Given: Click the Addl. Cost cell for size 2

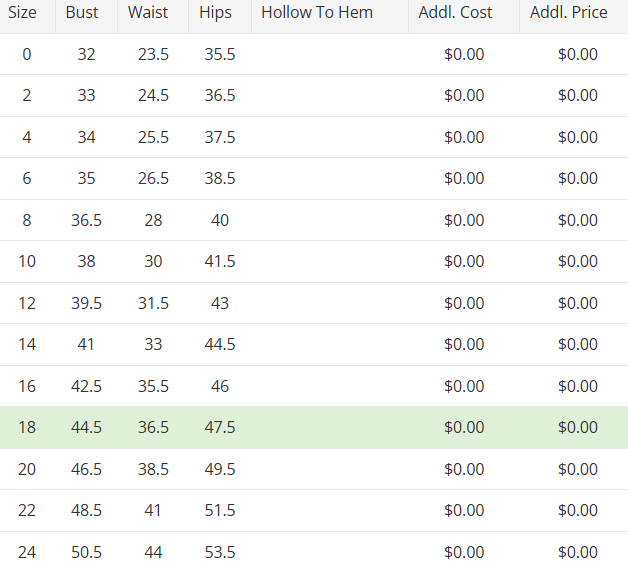Looking at the screenshot, I should pos(464,95).
